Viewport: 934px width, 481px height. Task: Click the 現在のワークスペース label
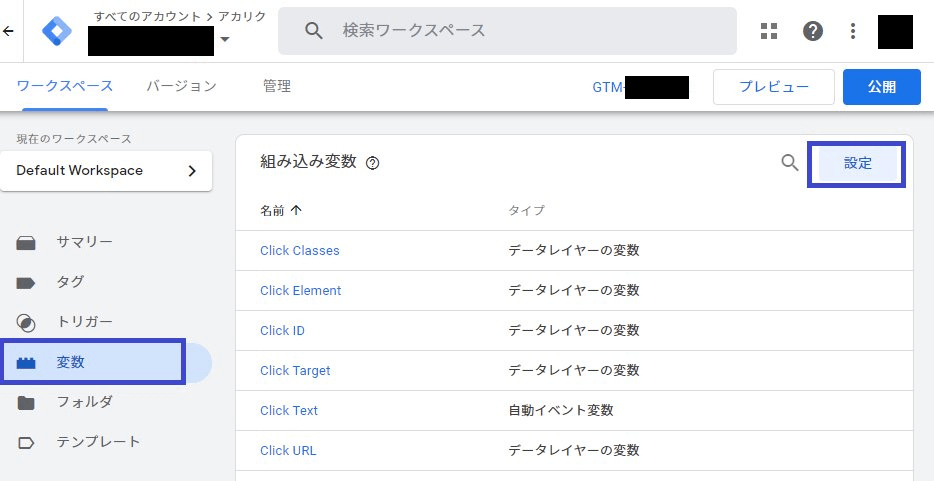(74, 139)
